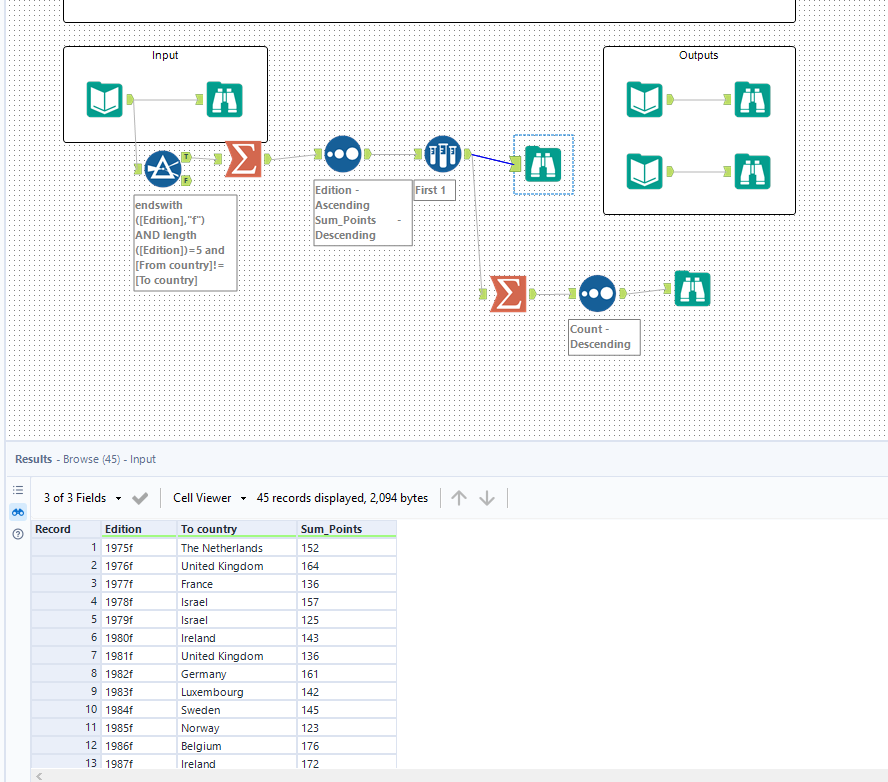Image resolution: width=888 pixels, height=782 pixels.
Task: Open the 3 of 3 Fields dropdown
Action: (x=83, y=498)
